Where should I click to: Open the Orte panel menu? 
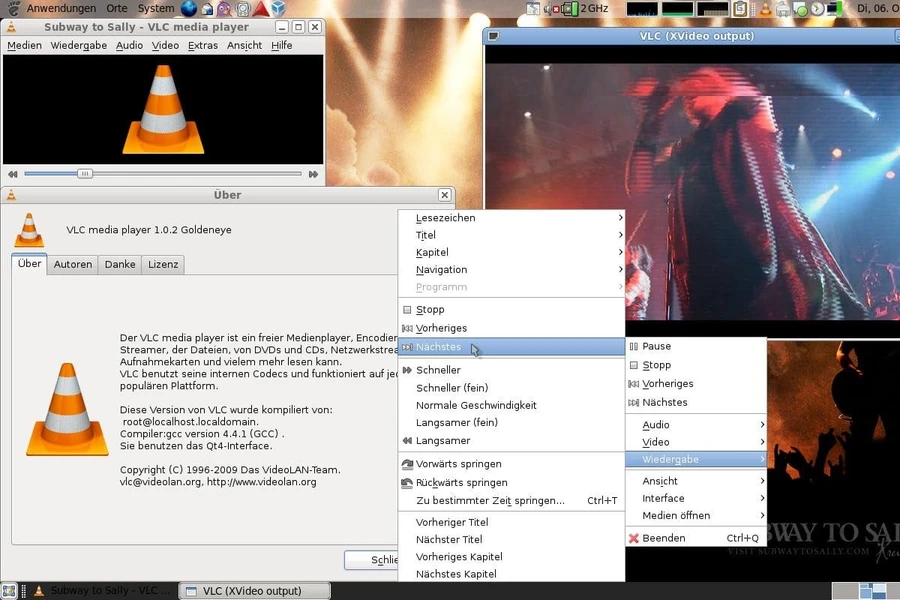117,8
